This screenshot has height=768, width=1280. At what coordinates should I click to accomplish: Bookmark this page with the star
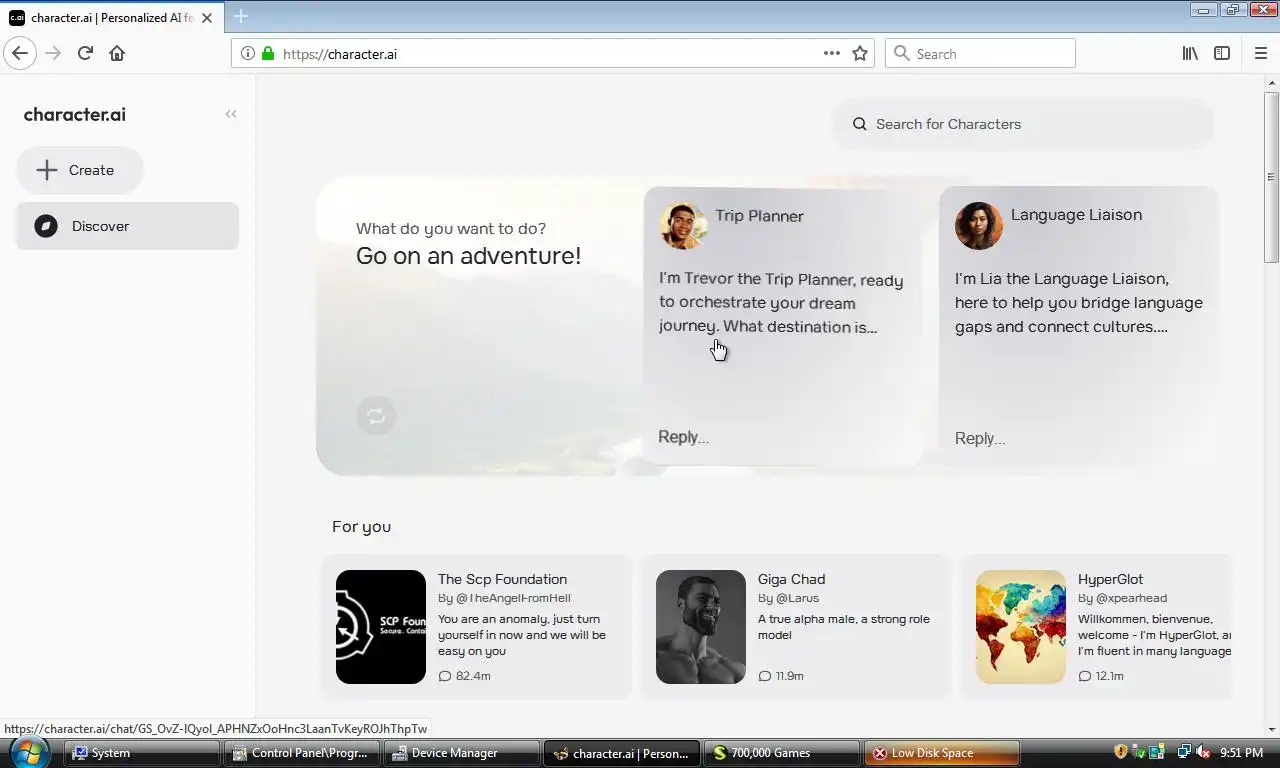860,53
